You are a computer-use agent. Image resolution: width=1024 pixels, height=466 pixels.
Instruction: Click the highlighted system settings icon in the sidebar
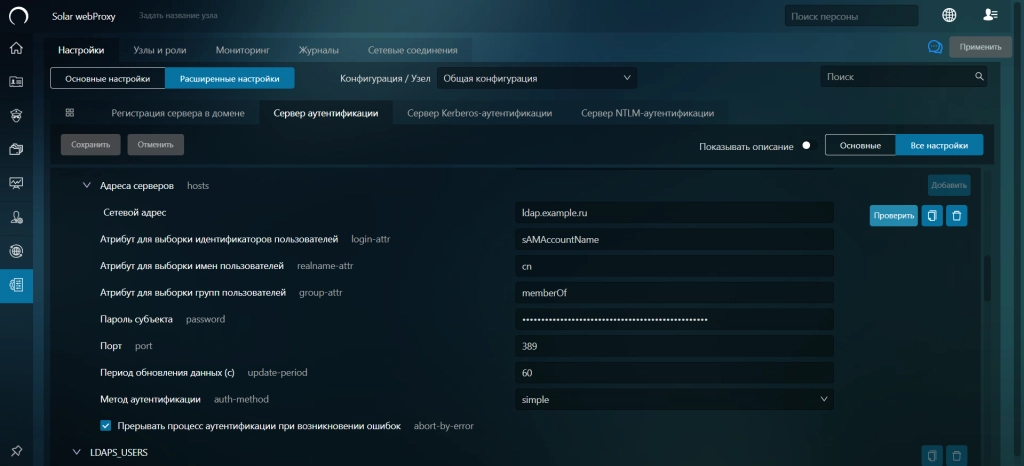click(x=16, y=285)
